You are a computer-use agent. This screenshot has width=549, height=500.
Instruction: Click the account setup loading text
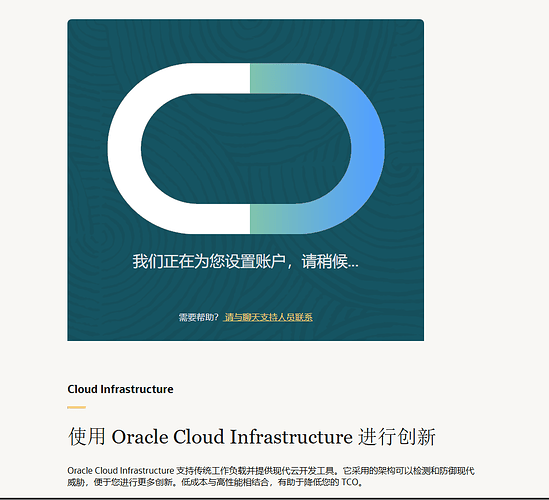tap(245, 261)
